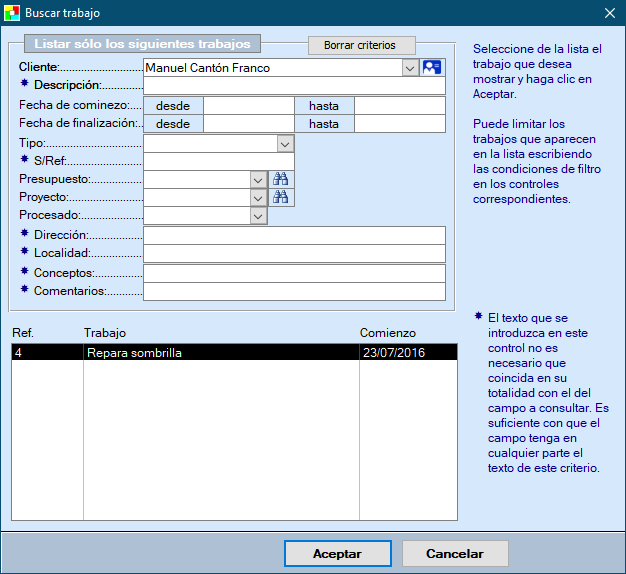Click the Comentarios input box
Image resolution: width=626 pixels, height=574 pixels.
pyautogui.click(x=294, y=292)
